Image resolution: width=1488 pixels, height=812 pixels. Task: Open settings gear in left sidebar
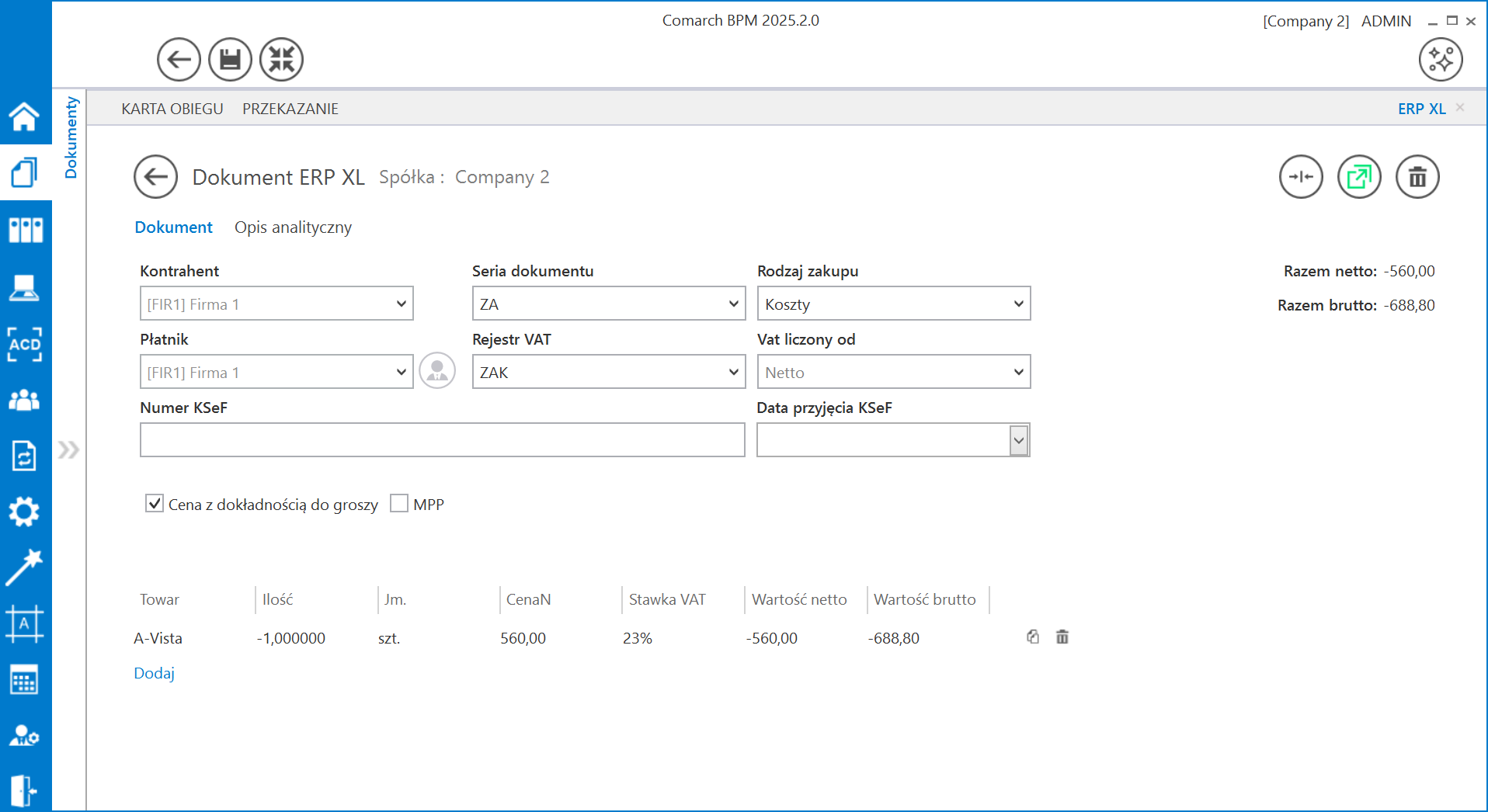(x=25, y=512)
